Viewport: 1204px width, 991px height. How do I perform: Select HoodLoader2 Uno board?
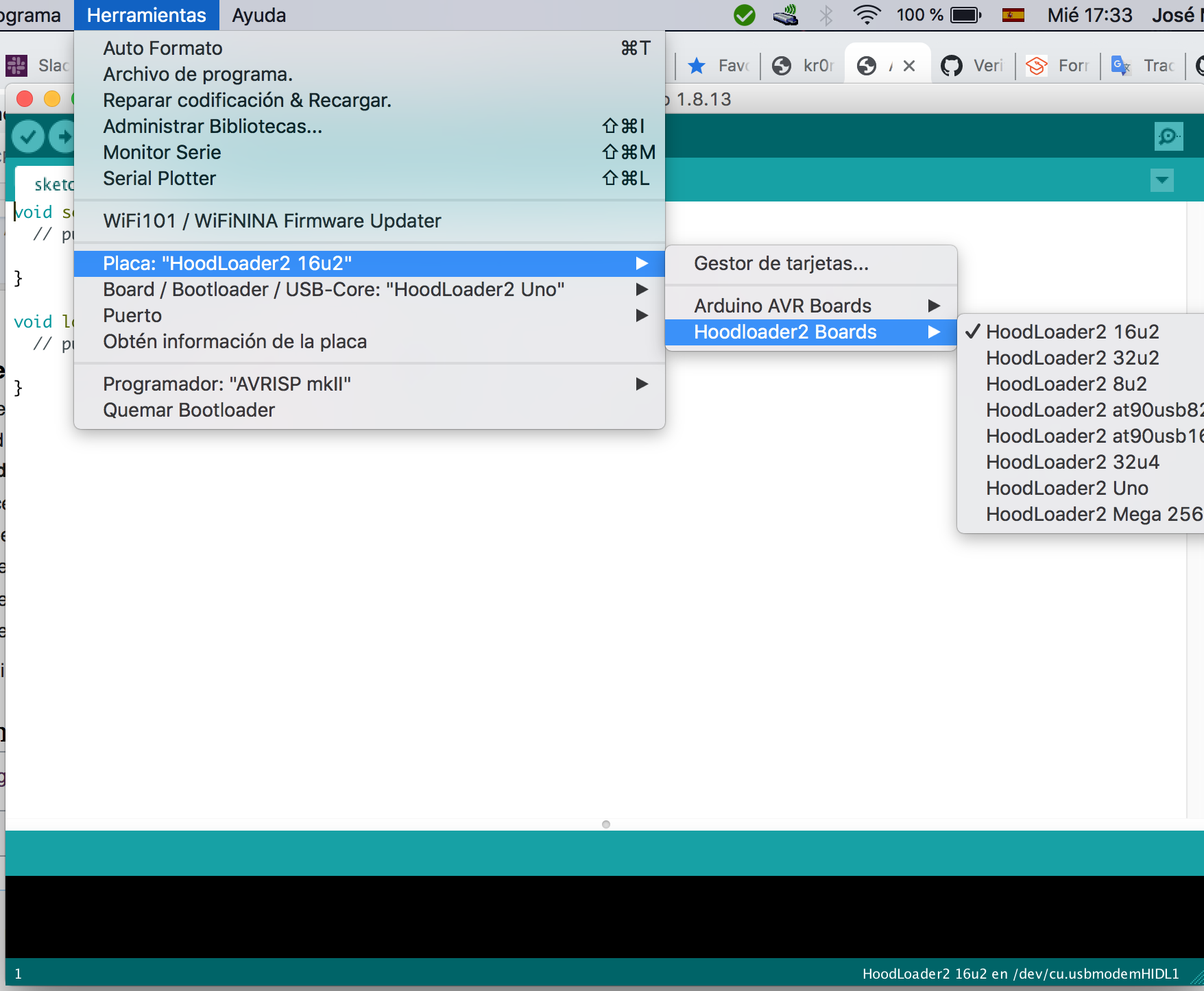1081,488
